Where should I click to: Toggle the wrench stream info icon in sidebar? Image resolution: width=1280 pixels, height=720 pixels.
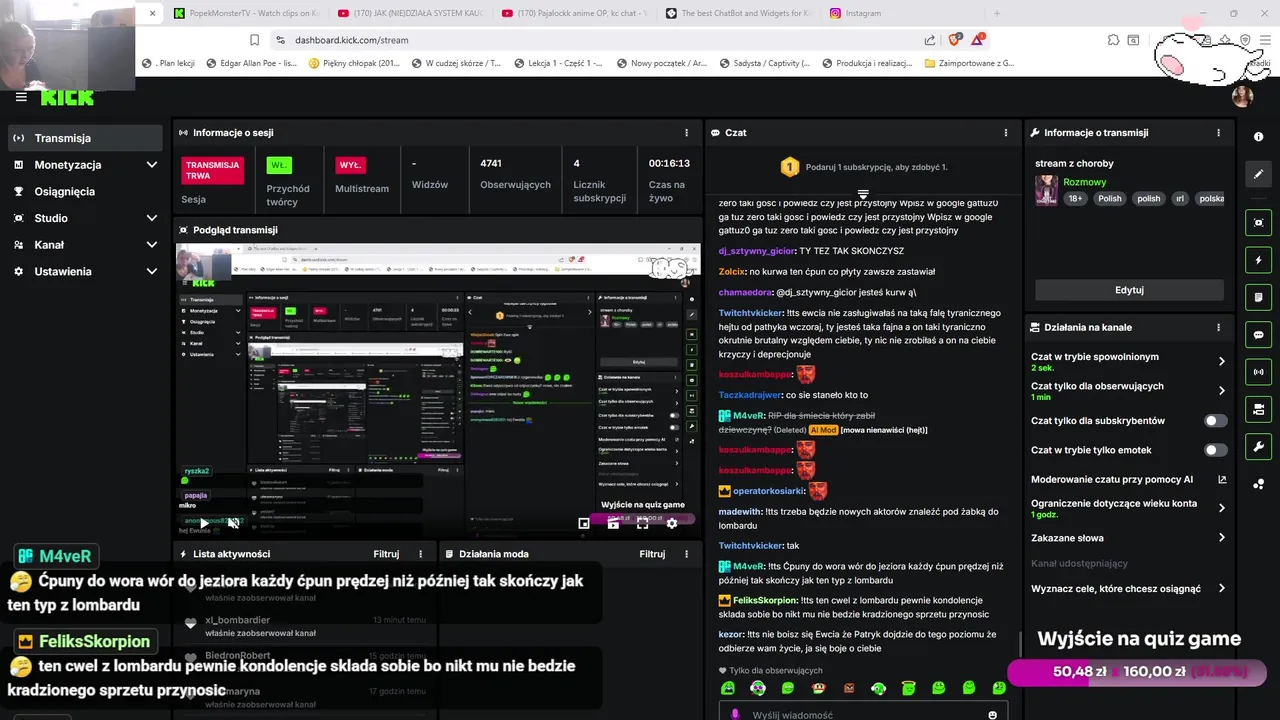pyautogui.click(x=1258, y=446)
